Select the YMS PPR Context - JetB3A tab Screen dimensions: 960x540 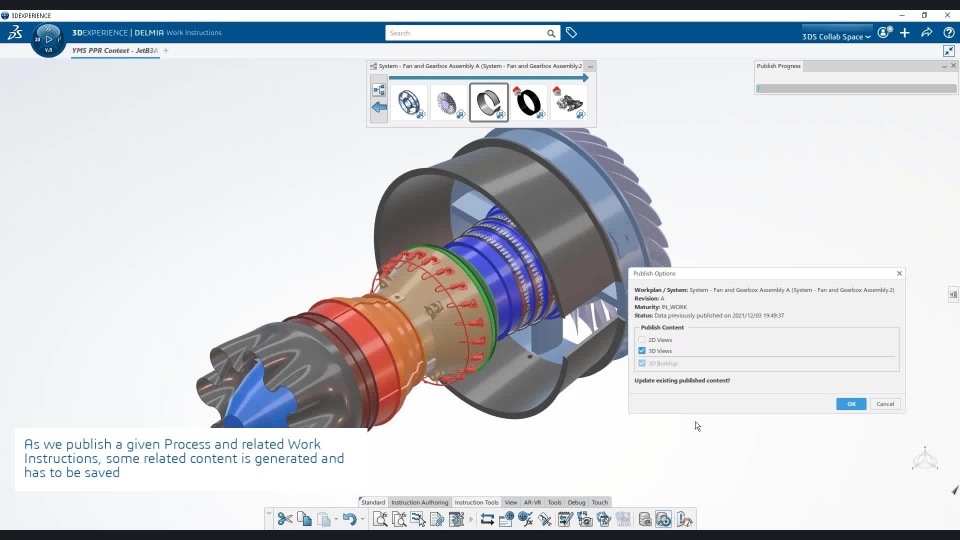coord(115,51)
